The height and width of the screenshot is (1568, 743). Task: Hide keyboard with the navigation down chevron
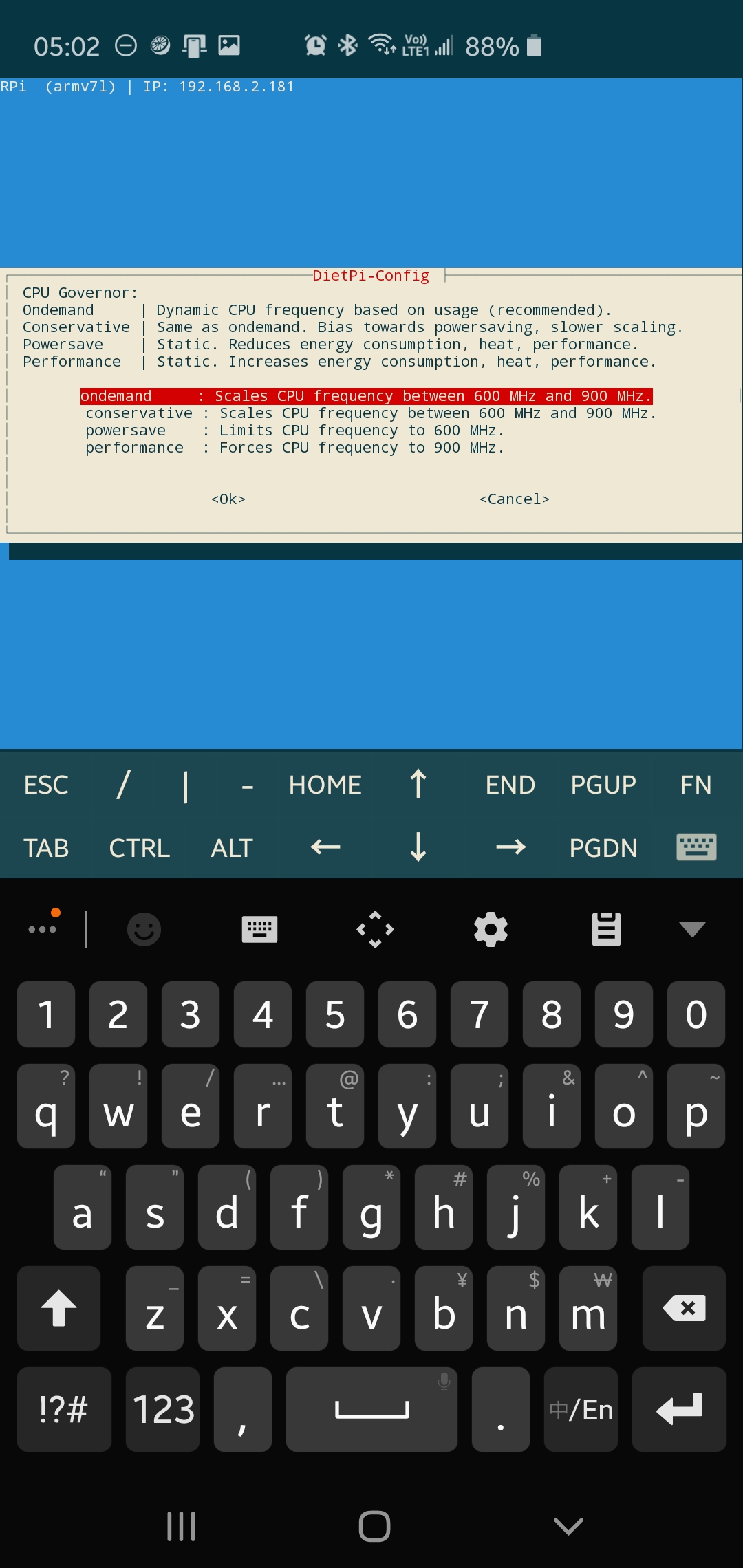568,1526
